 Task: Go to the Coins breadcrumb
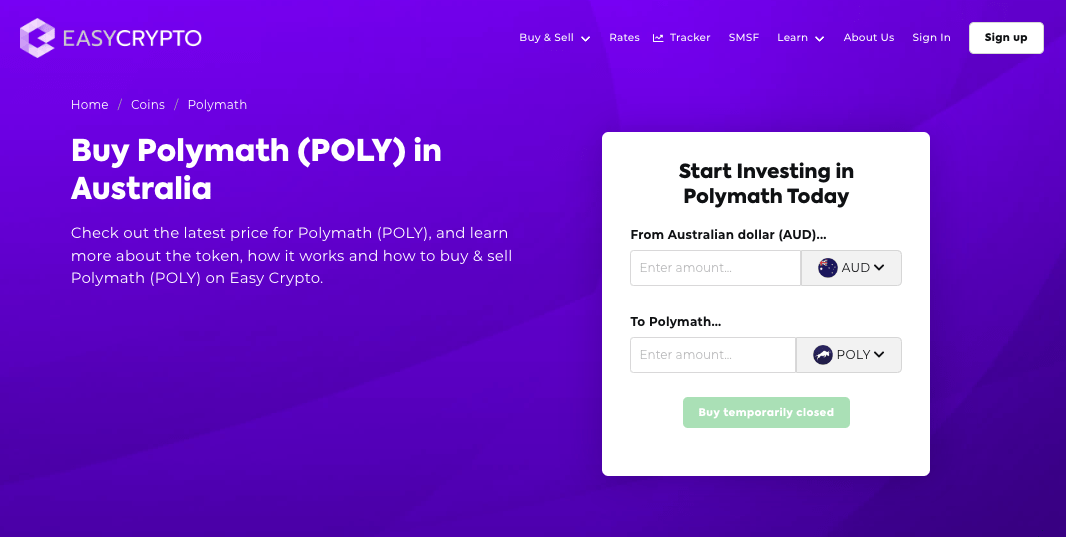point(148,105)
